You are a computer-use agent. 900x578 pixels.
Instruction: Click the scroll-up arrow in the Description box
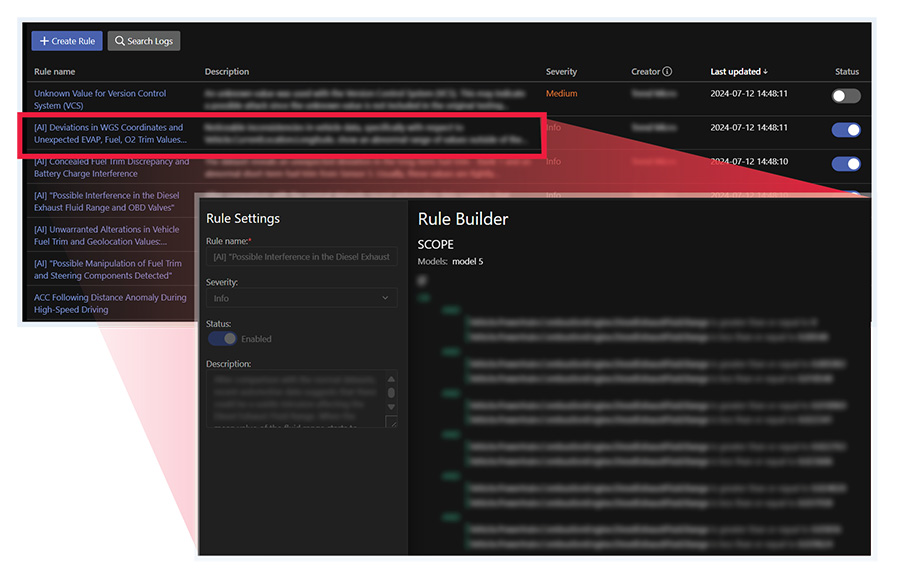(389, 378)
